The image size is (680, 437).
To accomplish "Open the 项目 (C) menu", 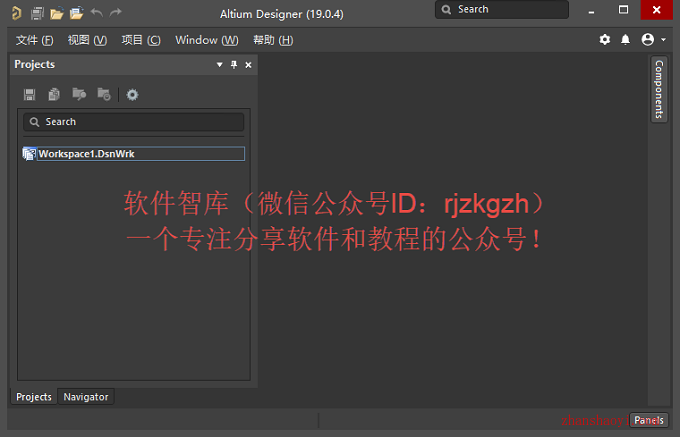I will pos(141,40).
